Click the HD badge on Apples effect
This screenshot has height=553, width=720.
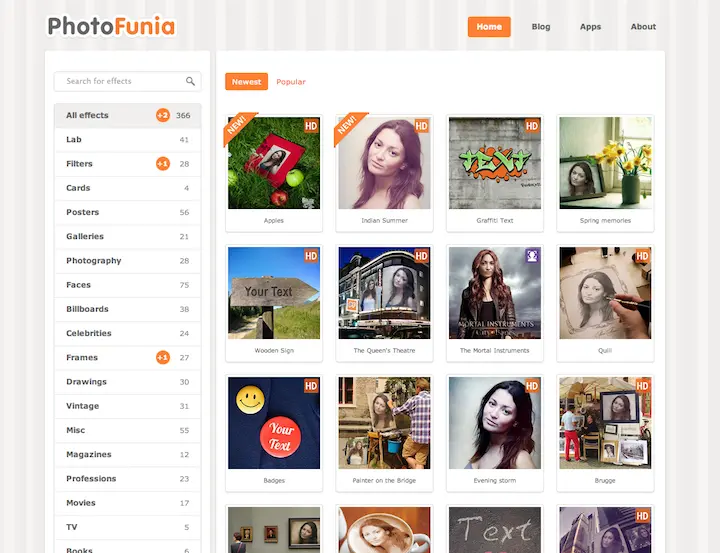point(311,126)
